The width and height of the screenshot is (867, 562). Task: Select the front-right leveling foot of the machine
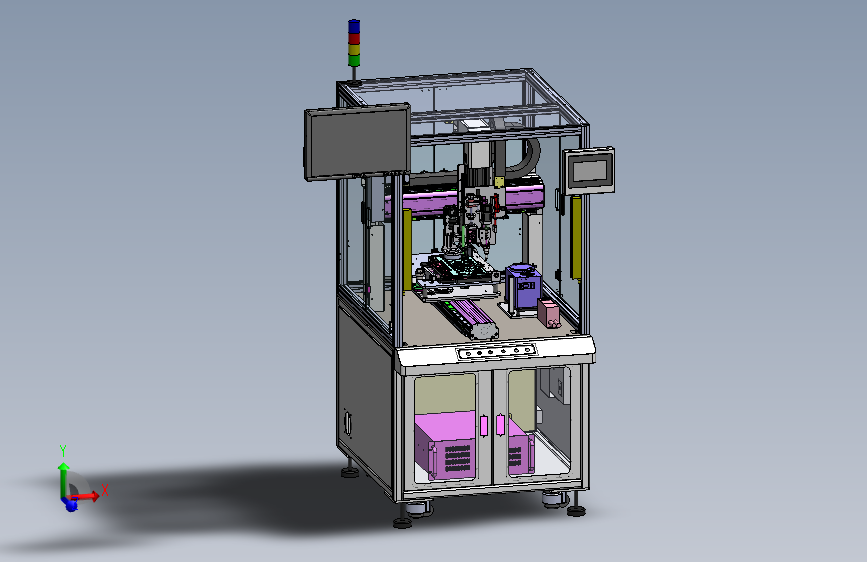576,510
